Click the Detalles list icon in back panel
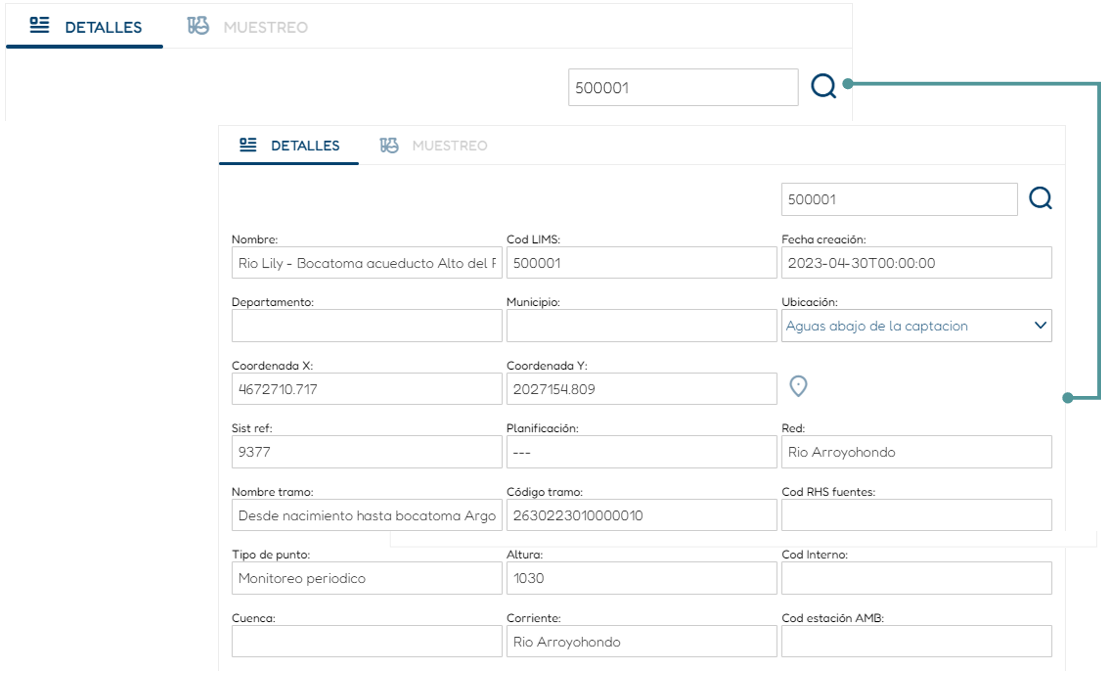This screenshot has height=678, width=1105. (39, 25)
